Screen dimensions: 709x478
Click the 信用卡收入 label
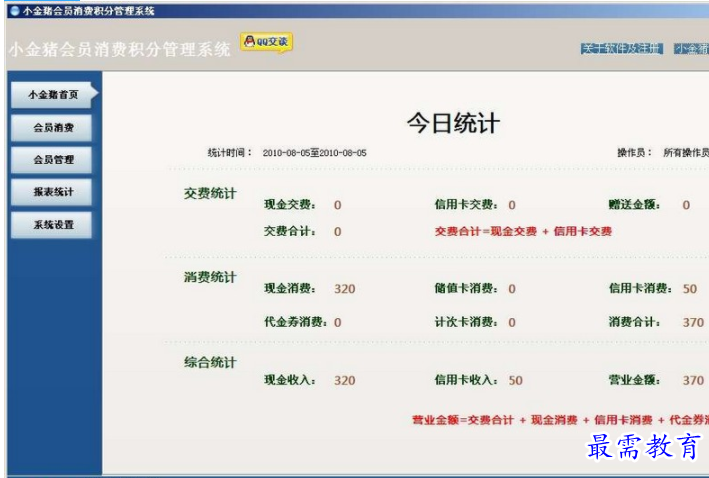[467, 380]
